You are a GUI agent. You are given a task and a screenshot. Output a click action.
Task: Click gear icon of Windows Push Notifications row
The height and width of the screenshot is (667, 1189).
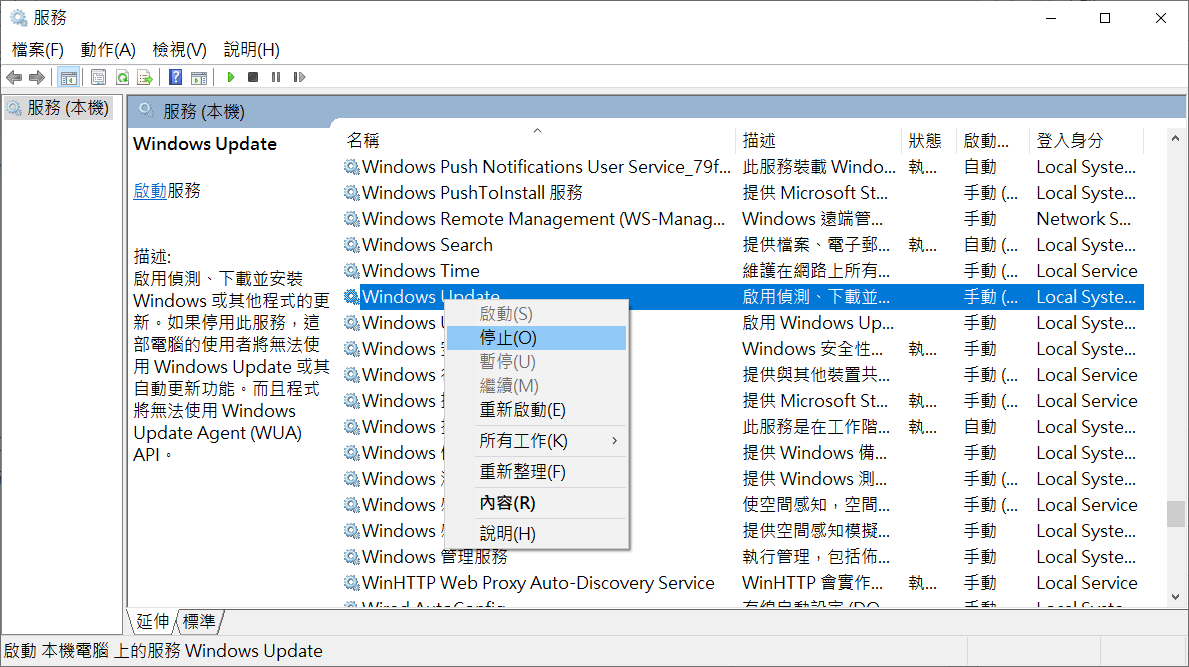click(352, 167)
